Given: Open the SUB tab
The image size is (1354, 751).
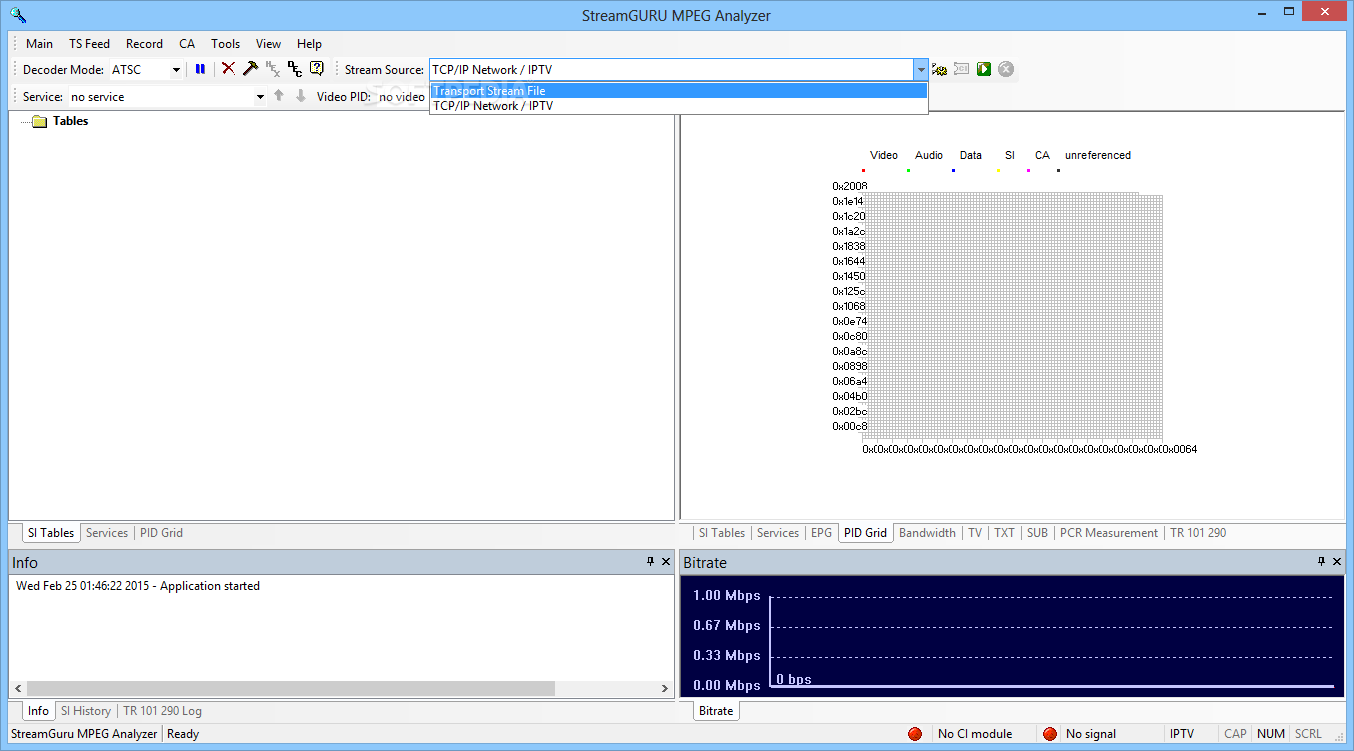Looking at the screenshot, I should click(1037, 533).
